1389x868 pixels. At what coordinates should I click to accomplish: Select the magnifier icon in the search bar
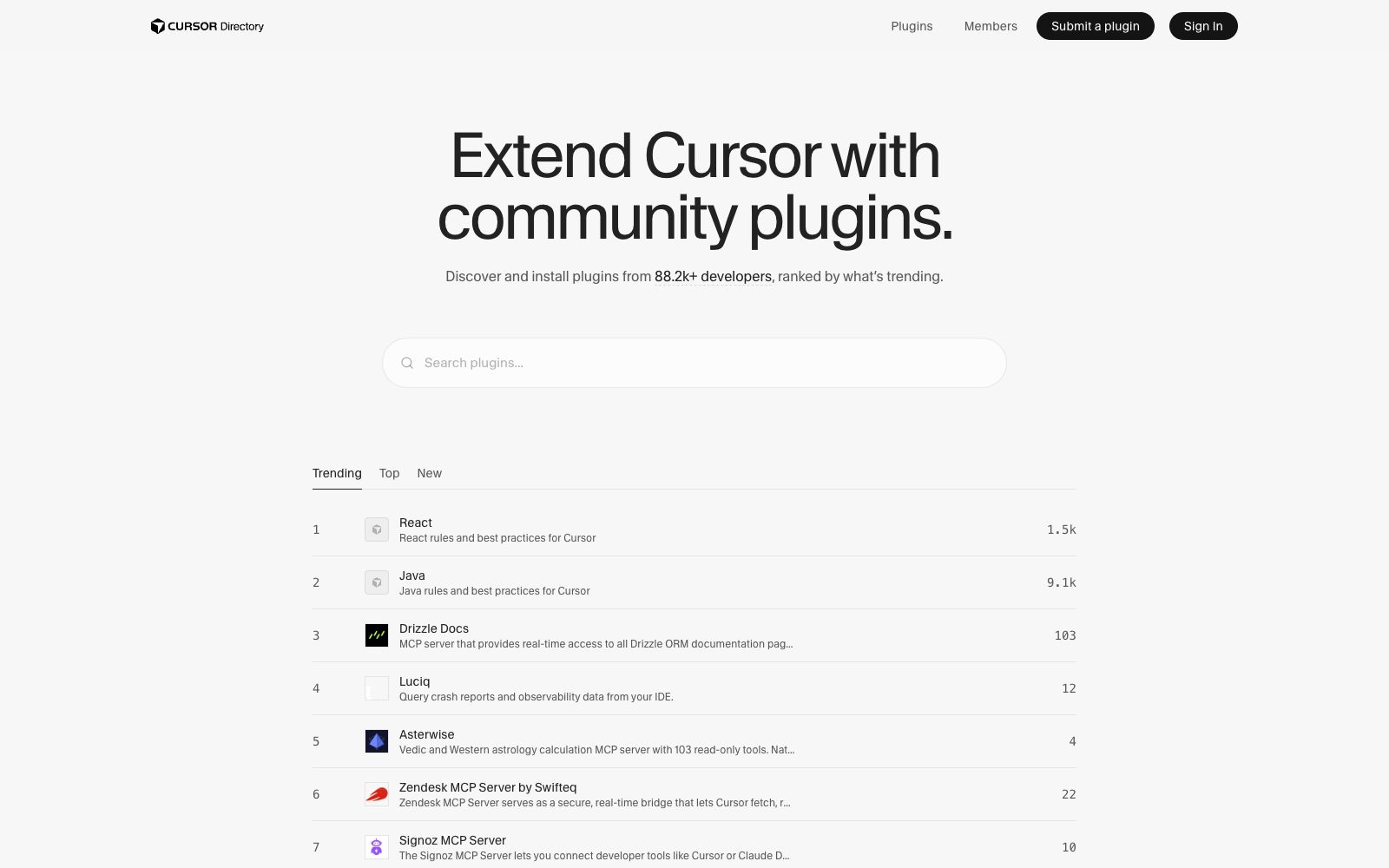tap(407, 363)
